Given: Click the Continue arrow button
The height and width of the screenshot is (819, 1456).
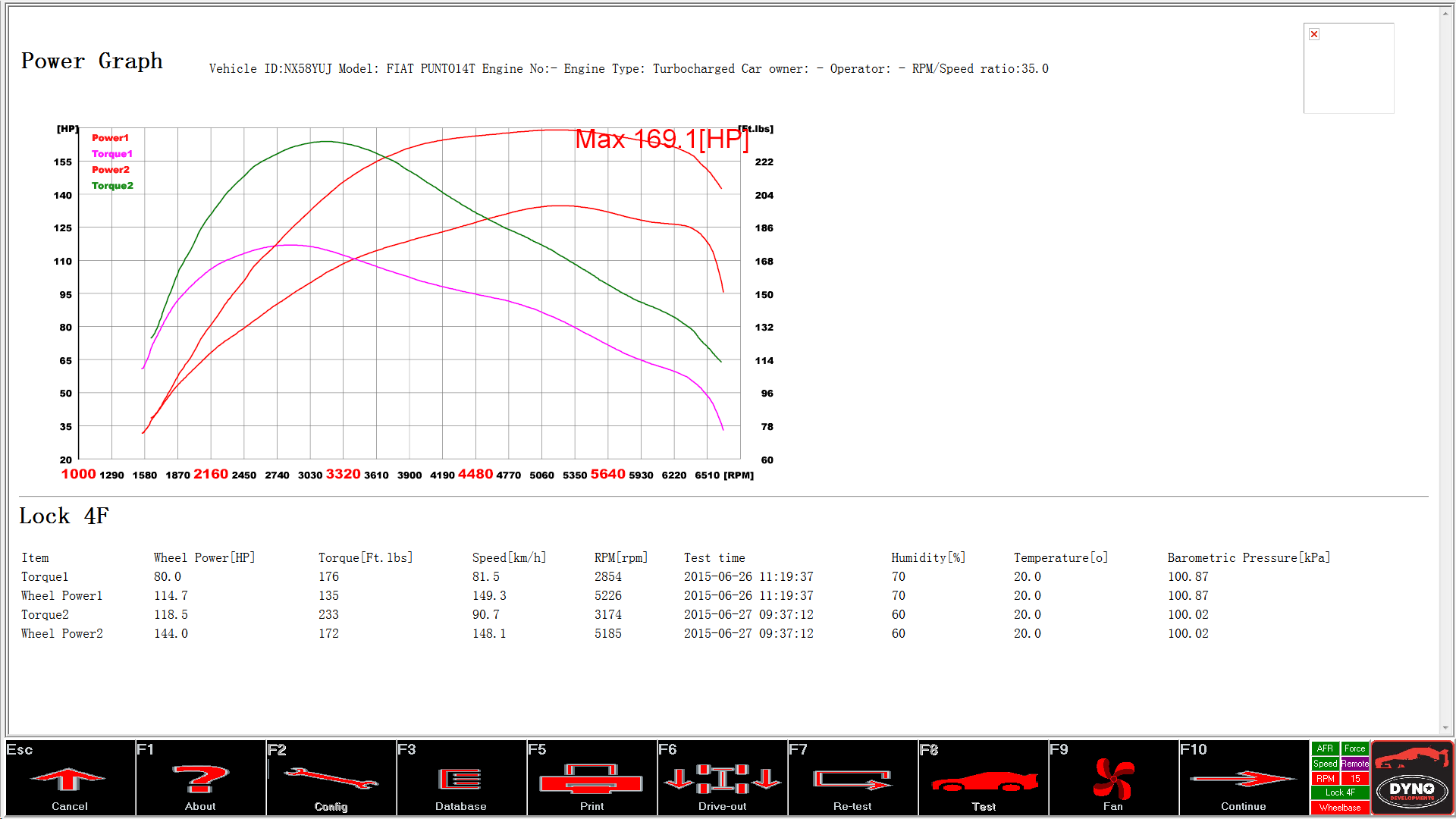Looking at the screenshot, I should (x=1244, y=779).
